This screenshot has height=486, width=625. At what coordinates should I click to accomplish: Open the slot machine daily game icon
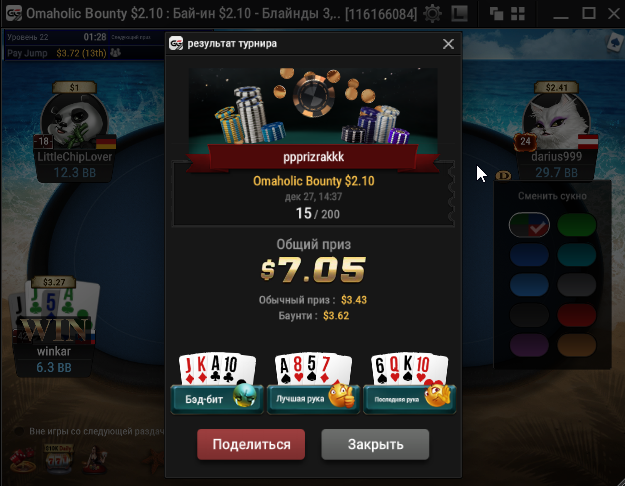pyautogui.click(x=58, y=458)
